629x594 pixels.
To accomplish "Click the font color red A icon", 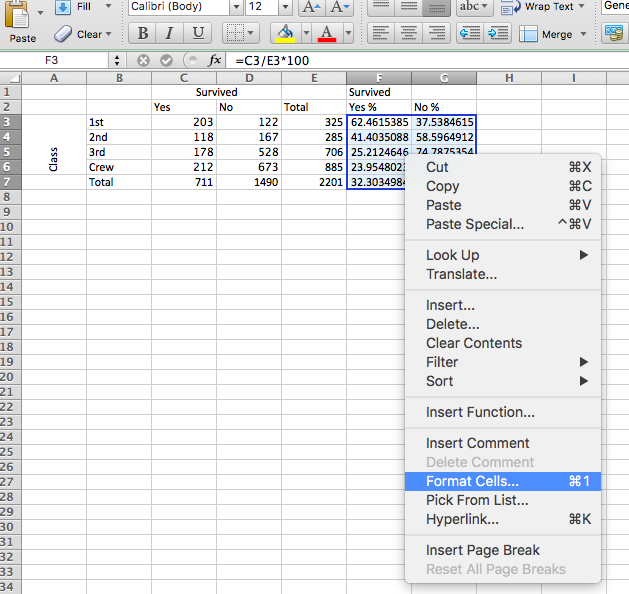I will pyautogui.click(x=326, y=33).
